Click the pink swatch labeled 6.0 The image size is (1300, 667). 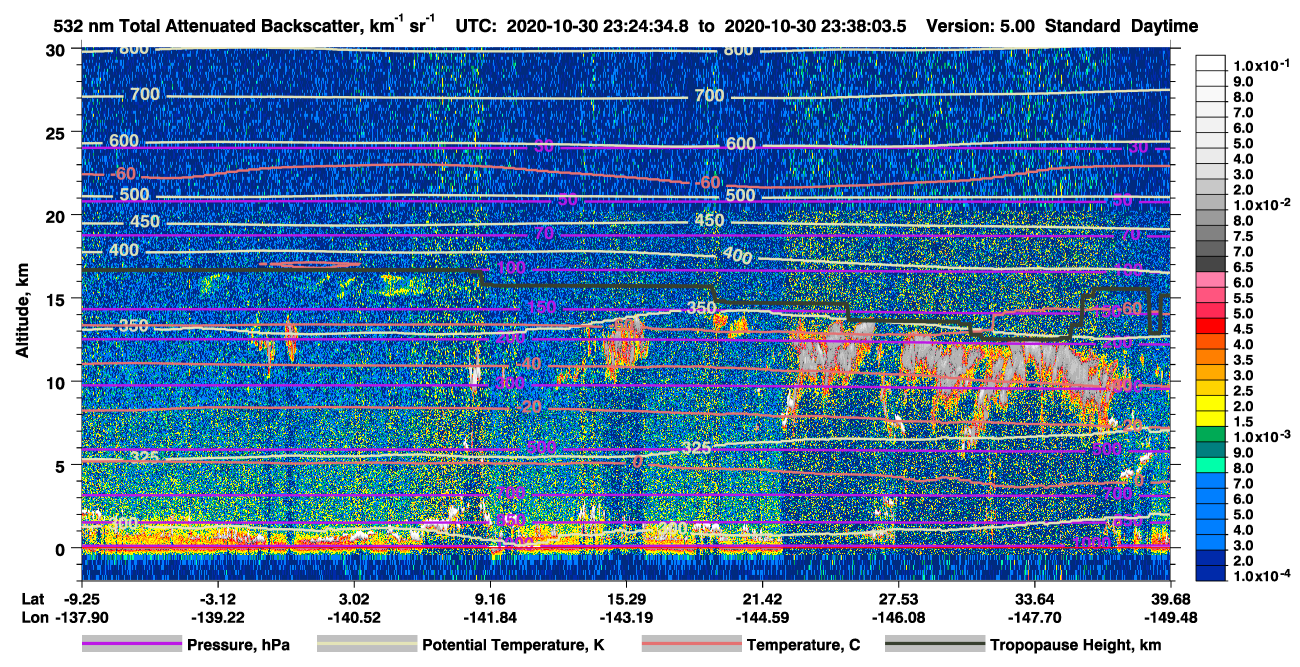click(1211, 280)
